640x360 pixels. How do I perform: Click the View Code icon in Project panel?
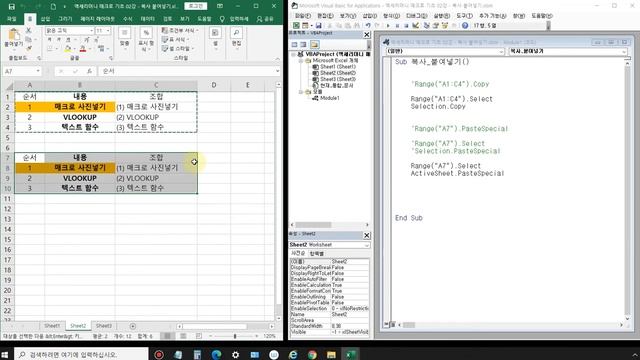point(294,44)
